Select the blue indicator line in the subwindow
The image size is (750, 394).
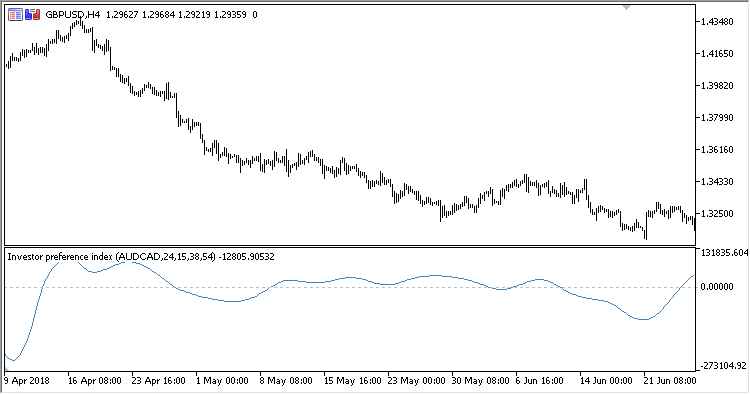pos(349,278)
